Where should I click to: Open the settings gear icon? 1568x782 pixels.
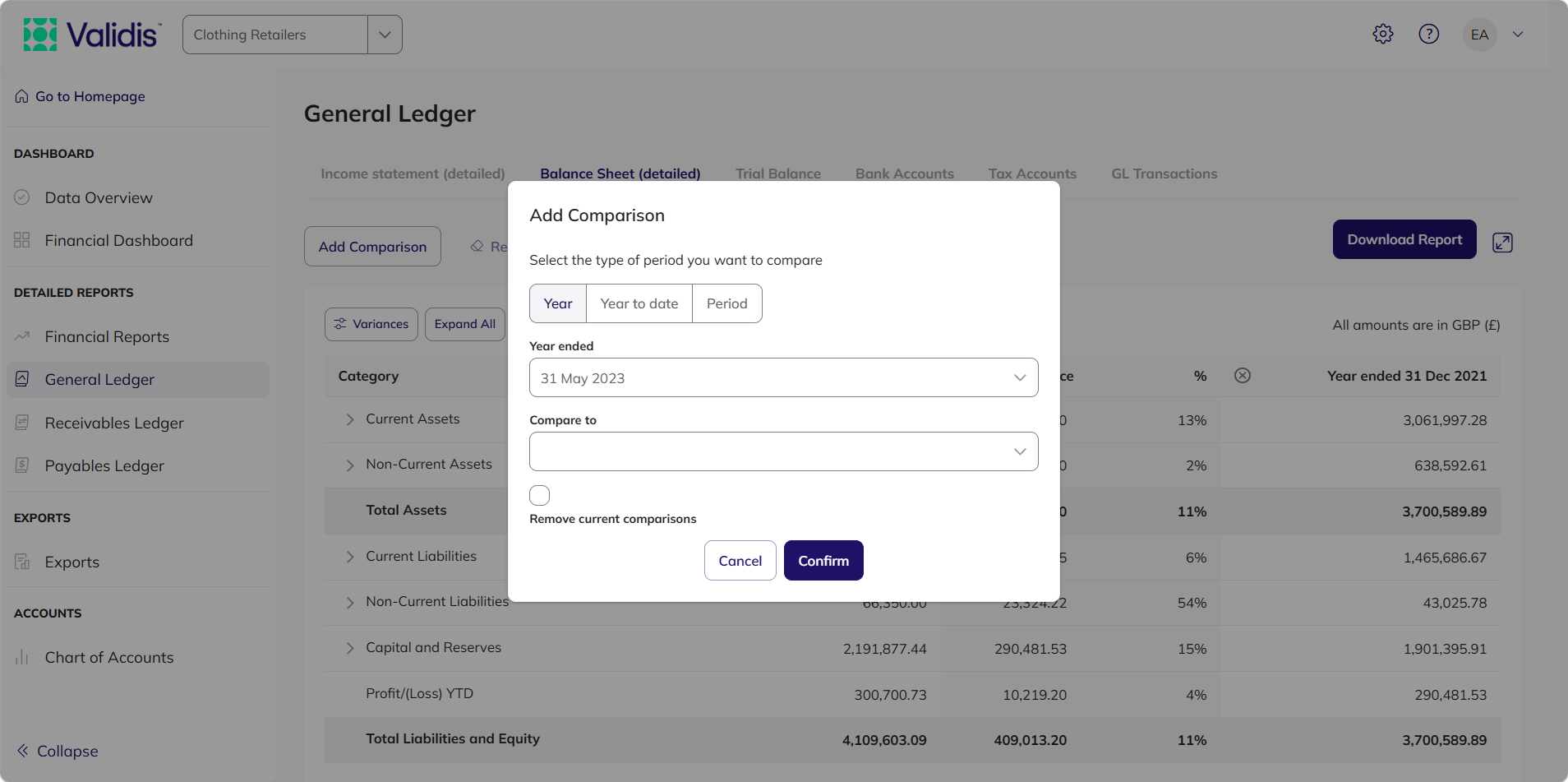1383,34
